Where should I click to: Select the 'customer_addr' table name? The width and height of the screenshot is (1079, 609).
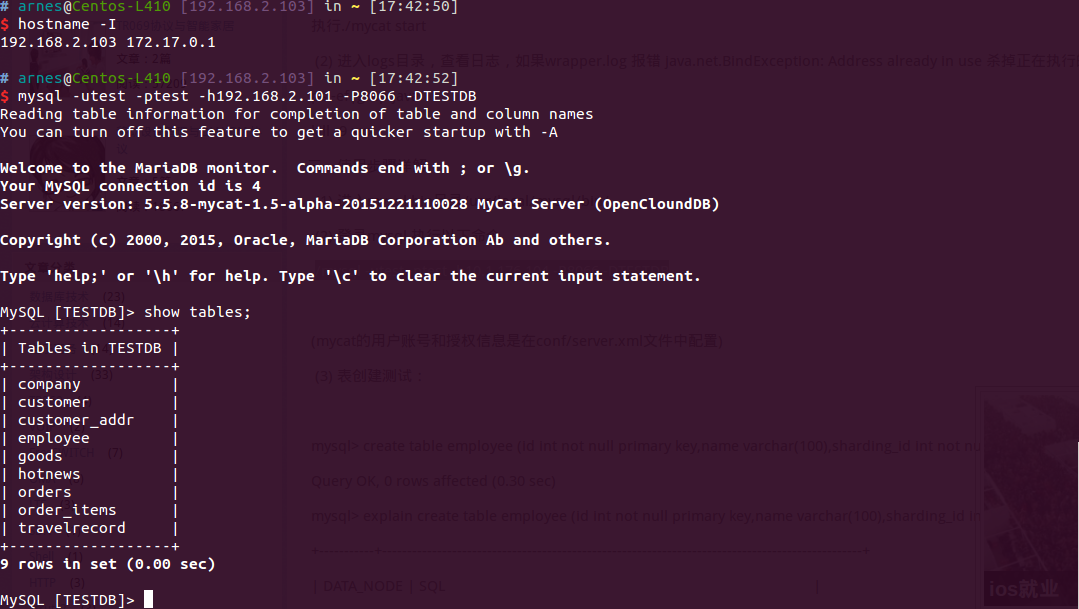76,420
